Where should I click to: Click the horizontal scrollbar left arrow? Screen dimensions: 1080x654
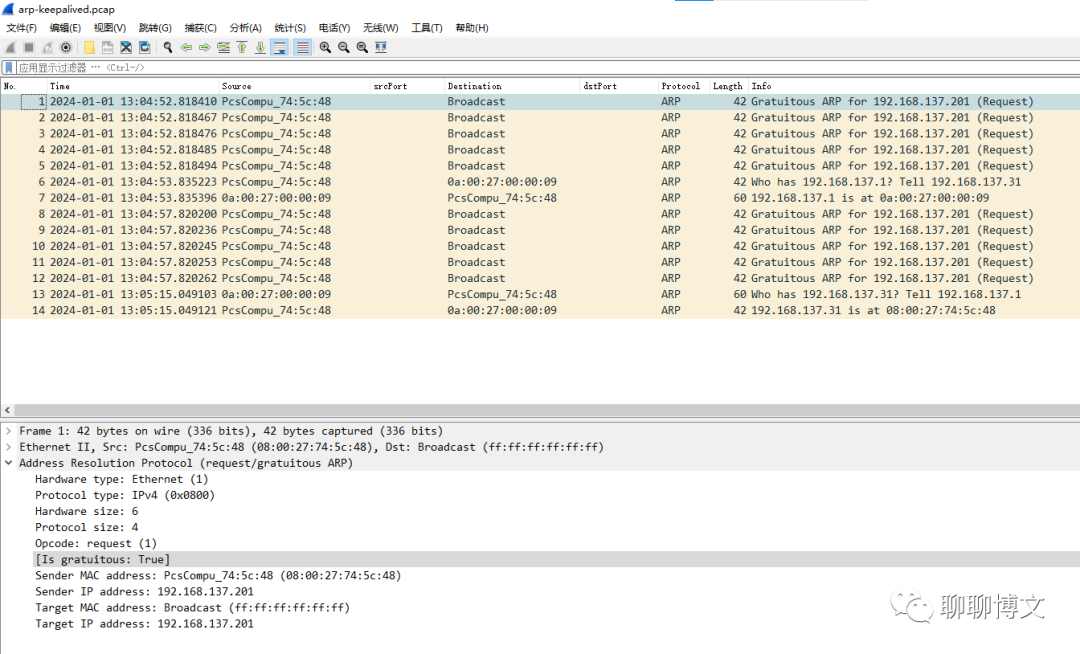coord(8,410)
